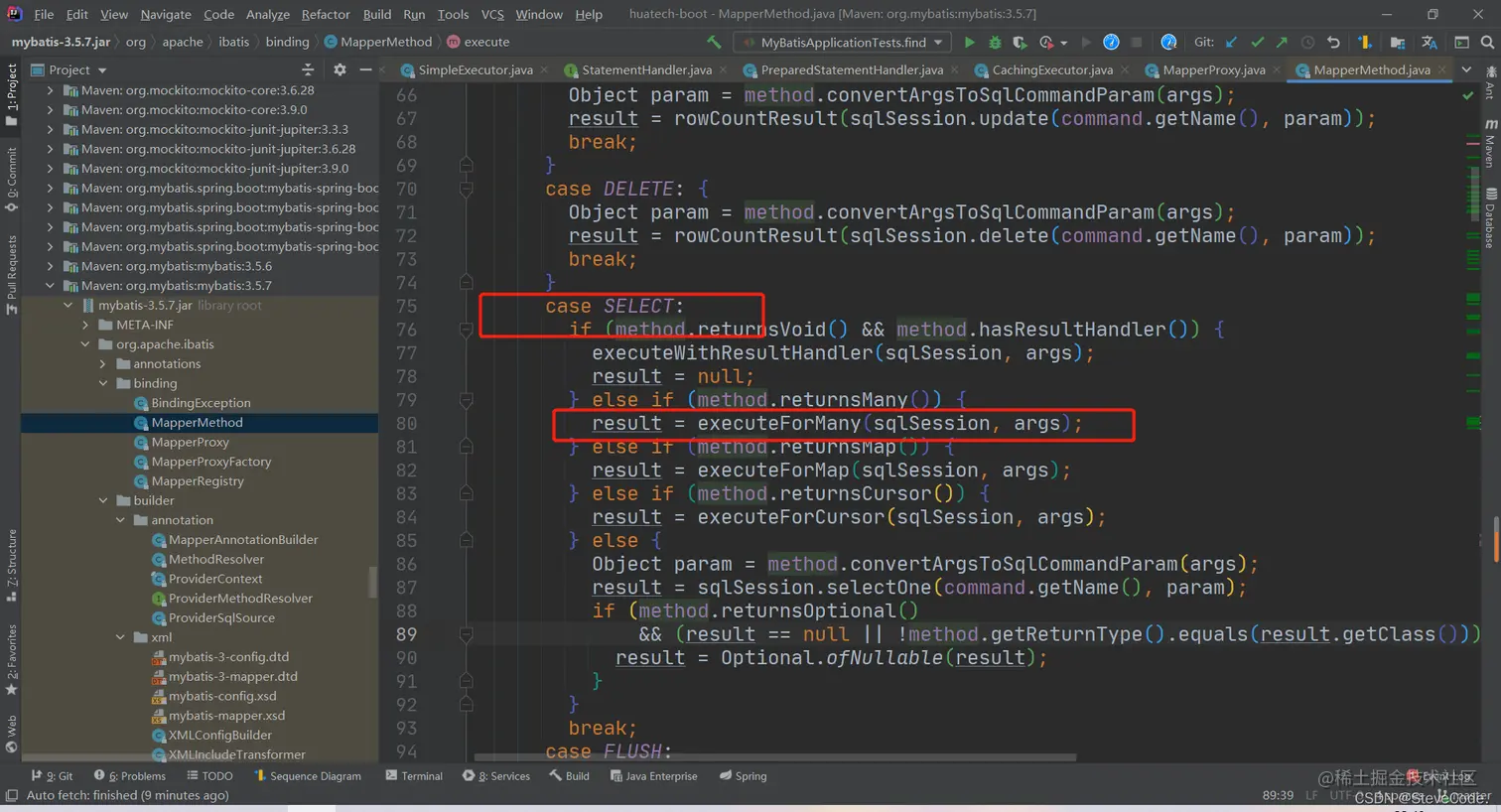Toggle the fold marker at line 89

[466, 634]
